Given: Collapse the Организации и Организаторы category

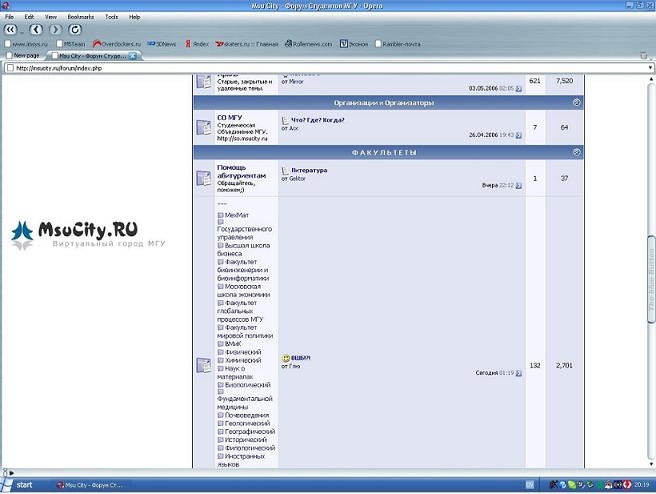Looking at the screenshot, I should (x=577, y=102).
